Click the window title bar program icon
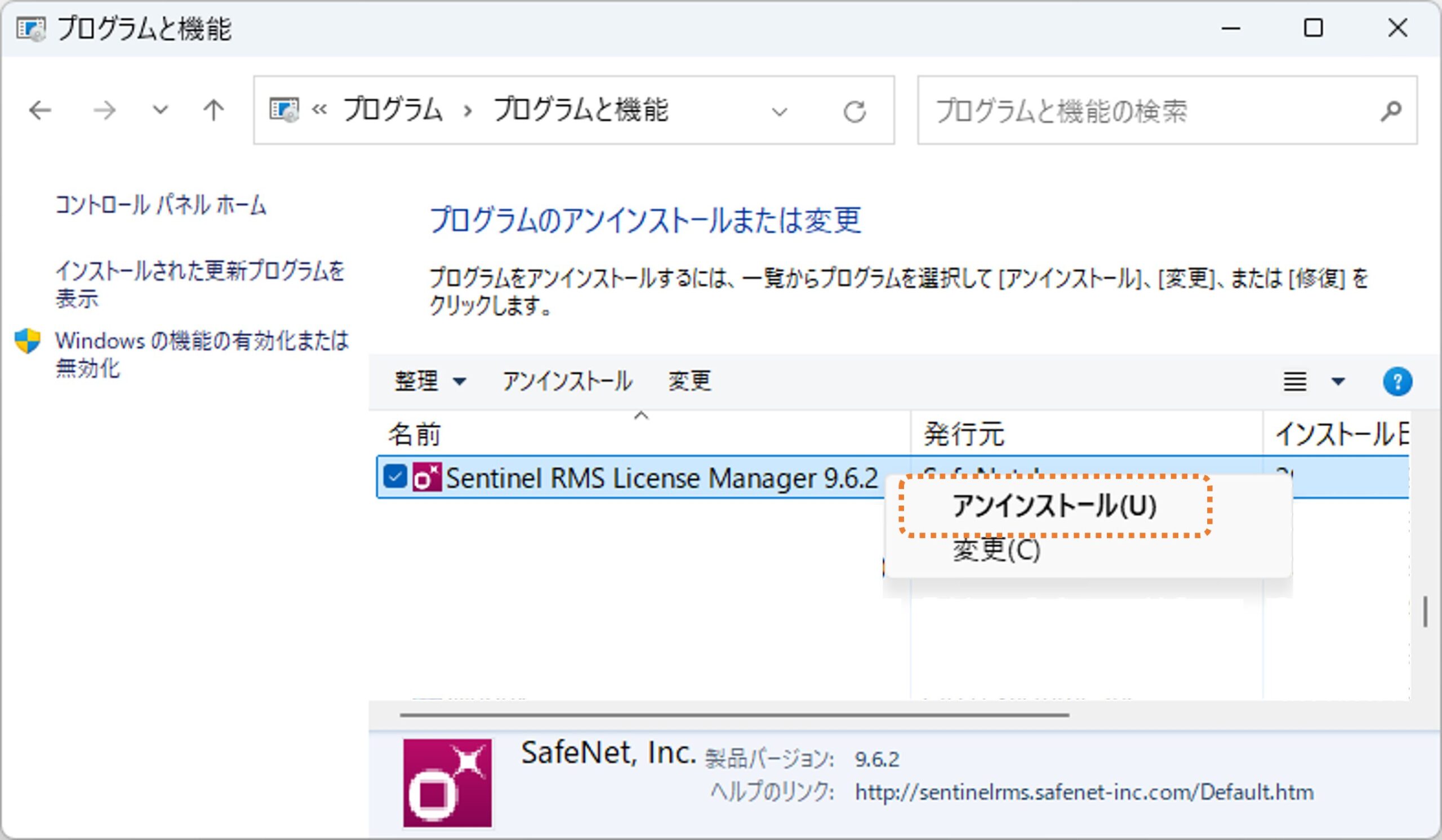 tap(31, 29)
